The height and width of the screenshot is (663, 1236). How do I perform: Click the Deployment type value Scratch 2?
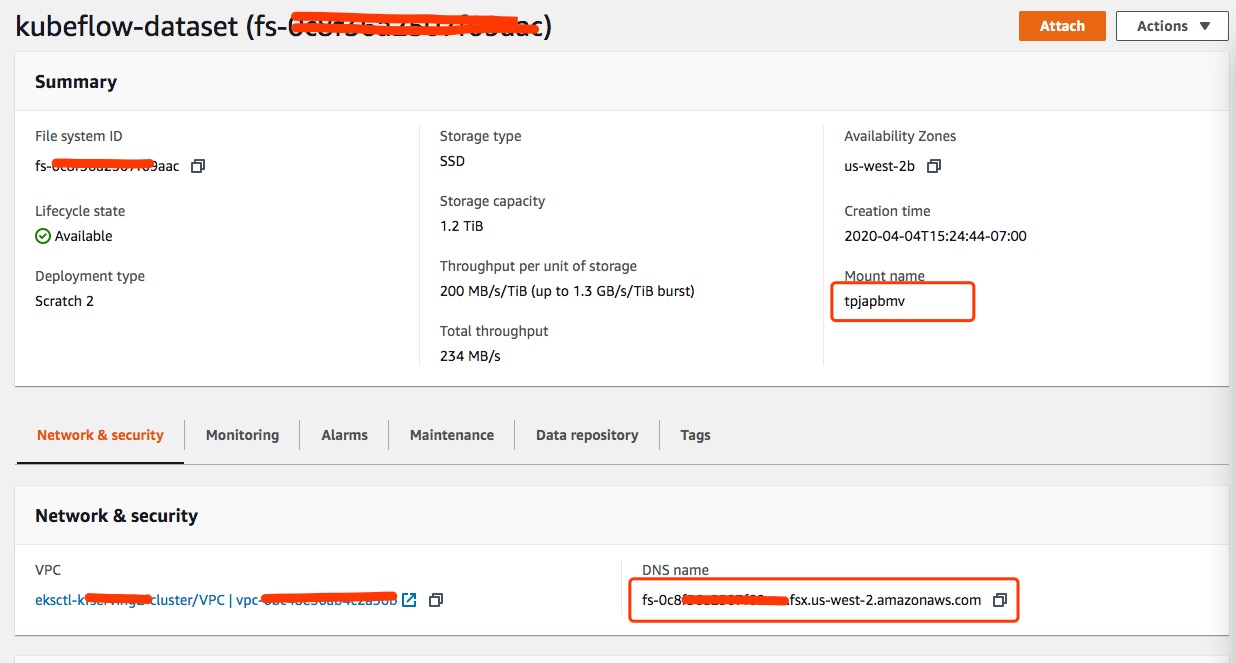64,301
